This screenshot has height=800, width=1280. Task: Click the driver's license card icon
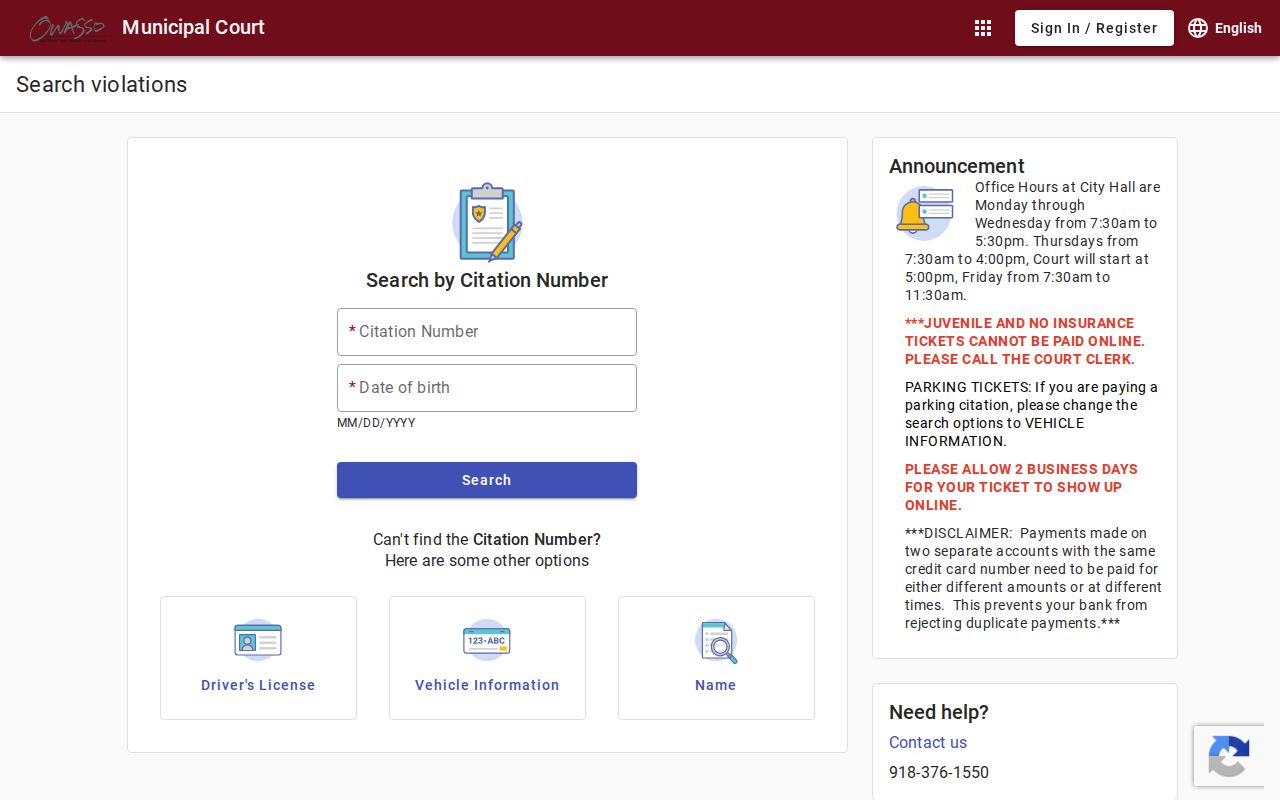(x=258, y=640)
